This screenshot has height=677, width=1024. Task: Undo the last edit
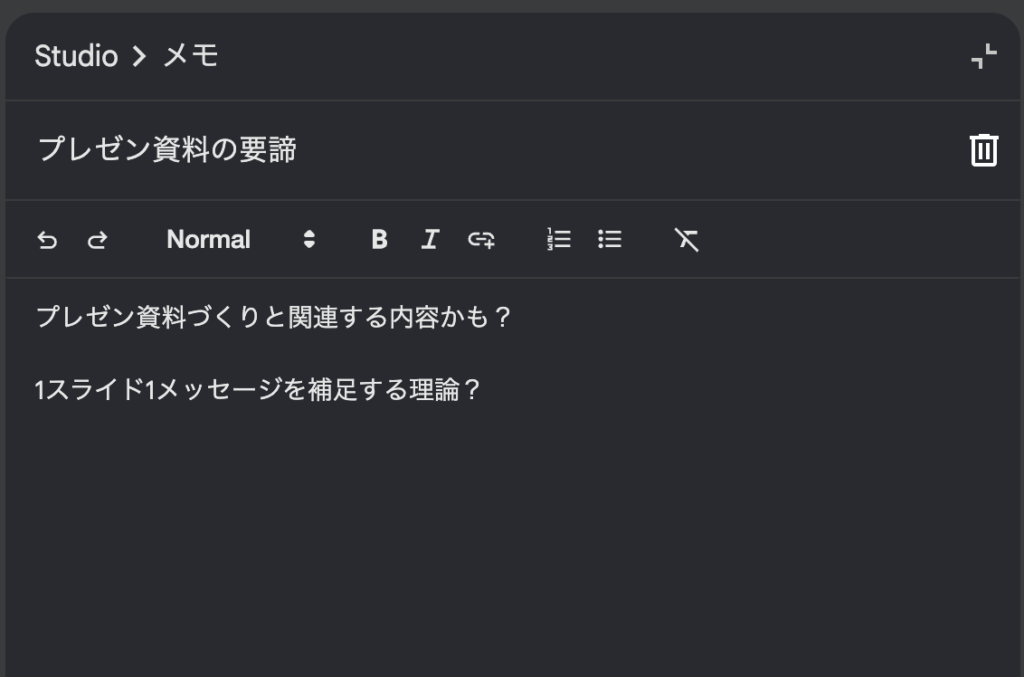coord(47,240)
